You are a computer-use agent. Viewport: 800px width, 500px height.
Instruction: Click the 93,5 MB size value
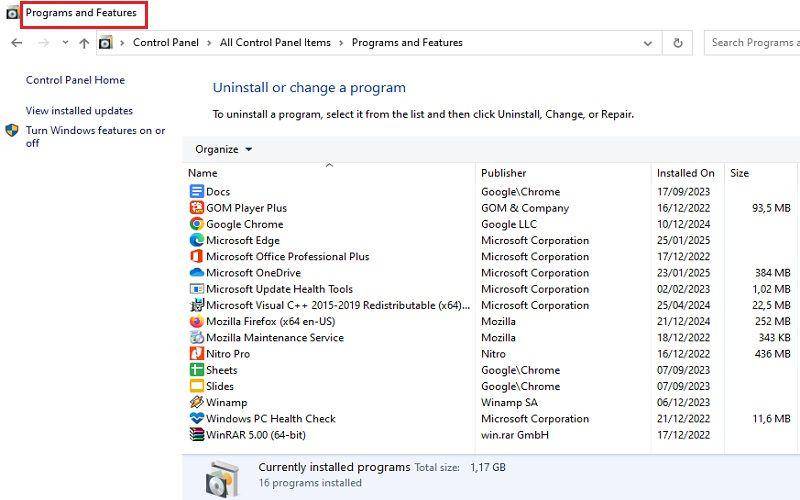pyautogui.click(x=771, y=208)
